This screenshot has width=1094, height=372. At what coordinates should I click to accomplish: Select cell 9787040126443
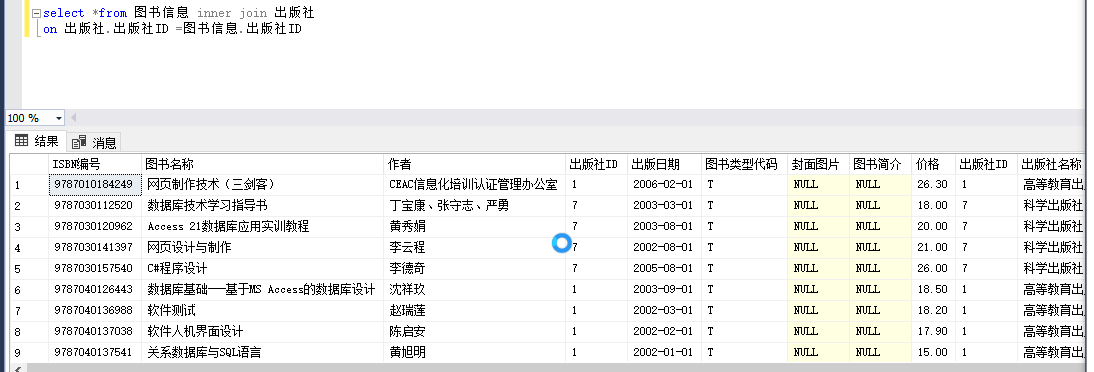[95, 290]
